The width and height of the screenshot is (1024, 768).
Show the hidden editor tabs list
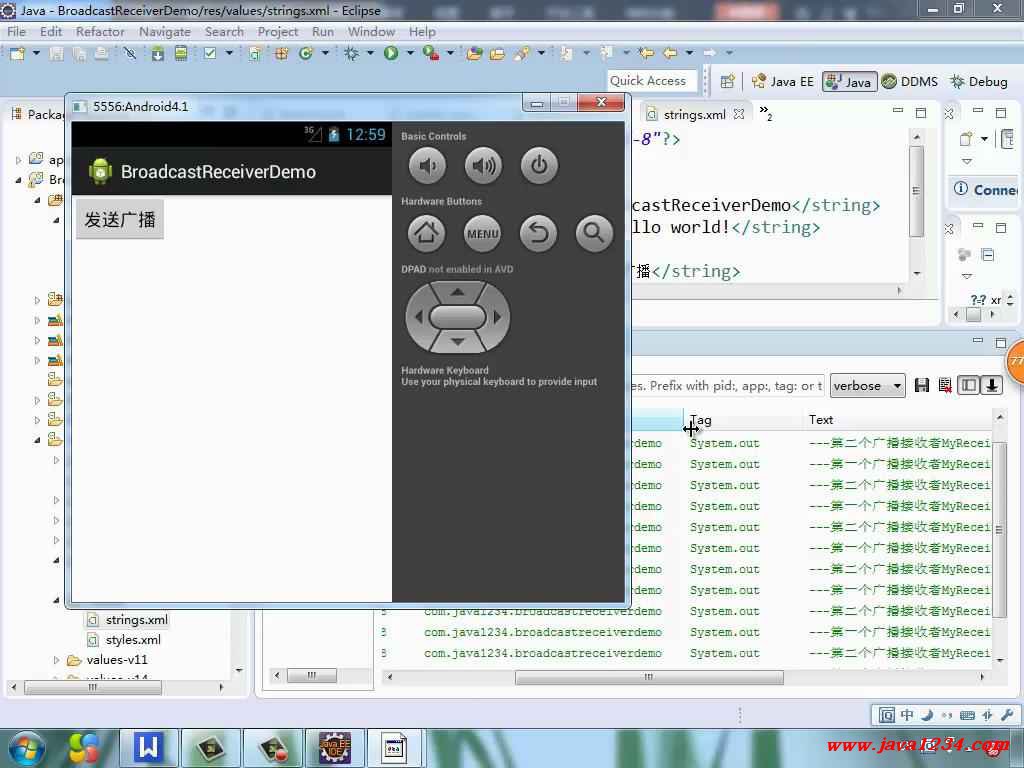[765, 114]
